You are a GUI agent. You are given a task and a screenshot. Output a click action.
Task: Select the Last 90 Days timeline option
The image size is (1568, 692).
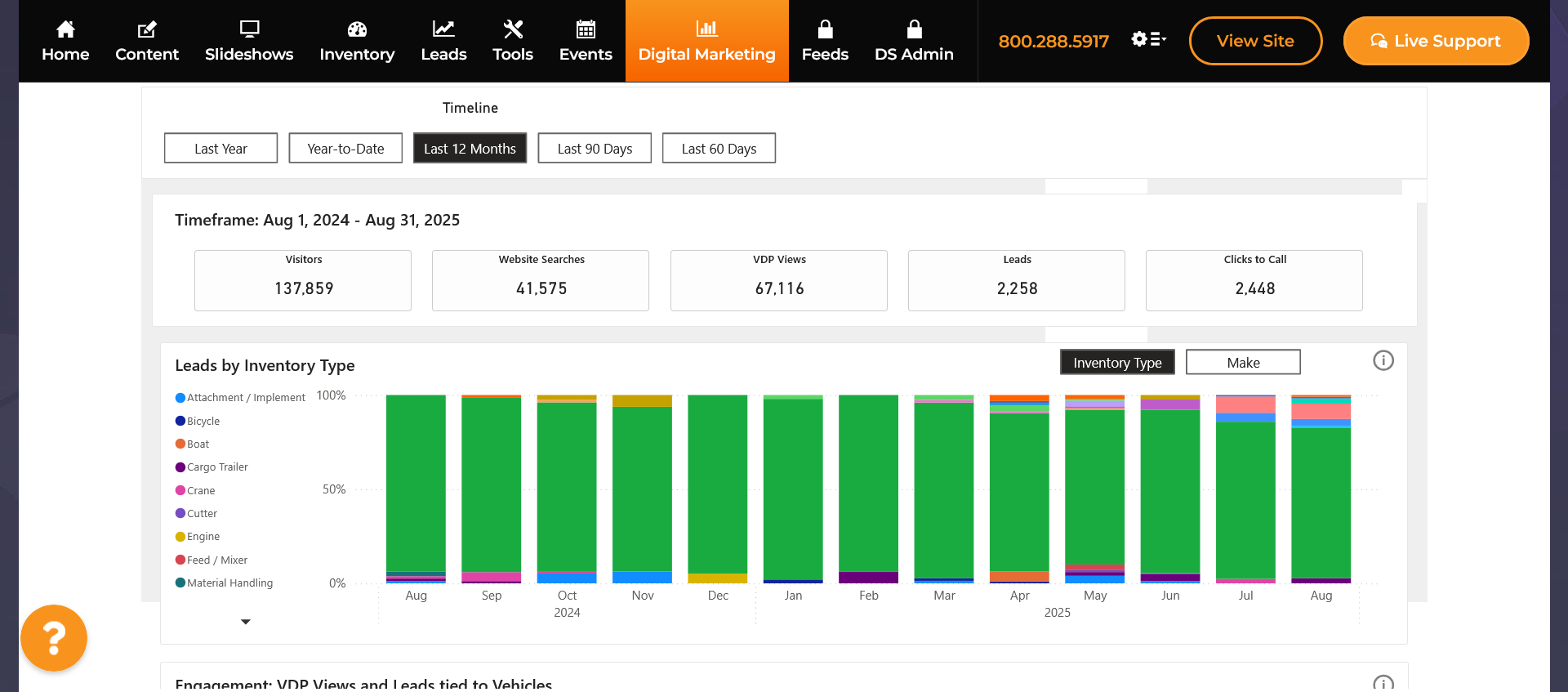point(595,148)
